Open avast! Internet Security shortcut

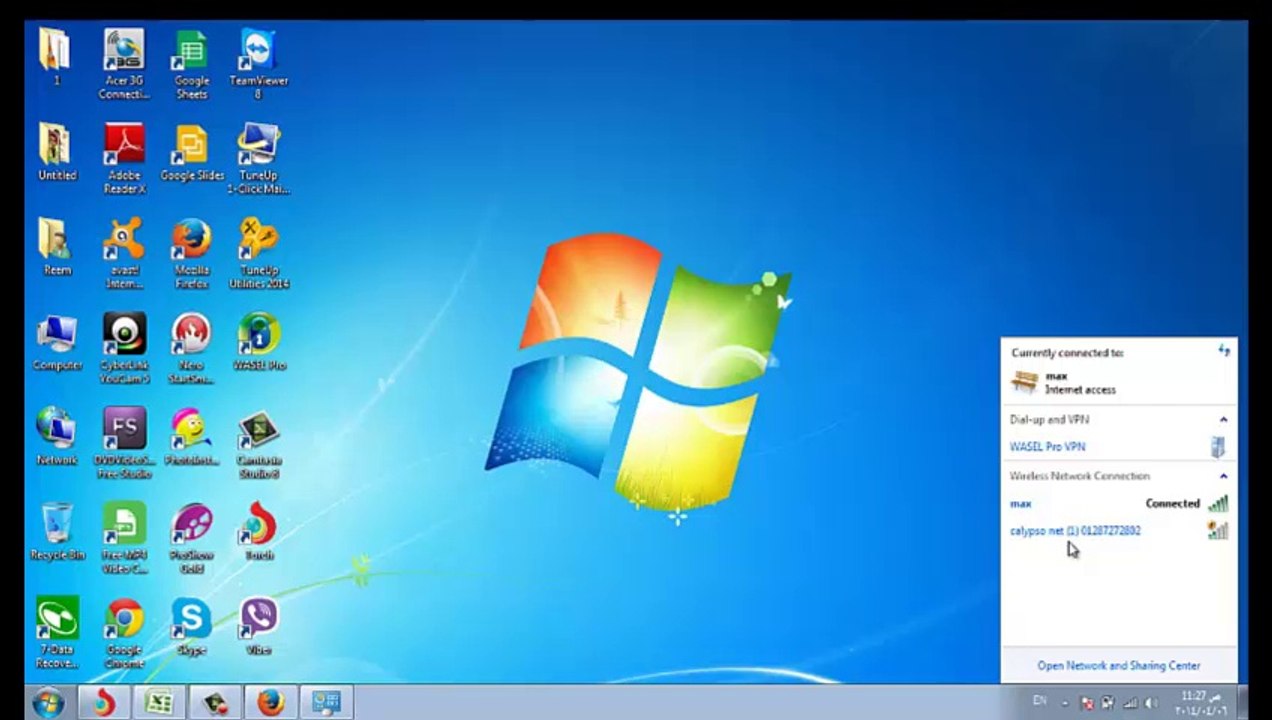124,253
